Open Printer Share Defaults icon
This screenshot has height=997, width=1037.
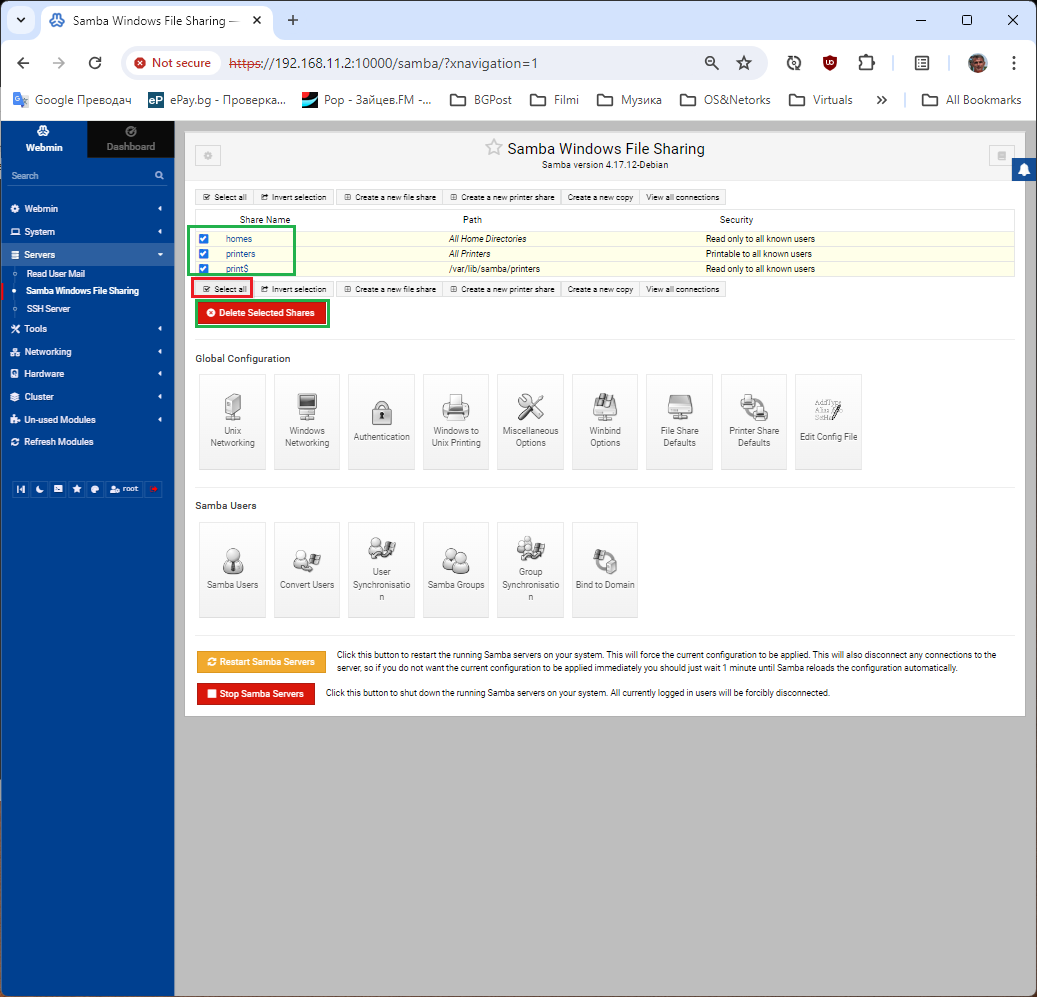754,421
